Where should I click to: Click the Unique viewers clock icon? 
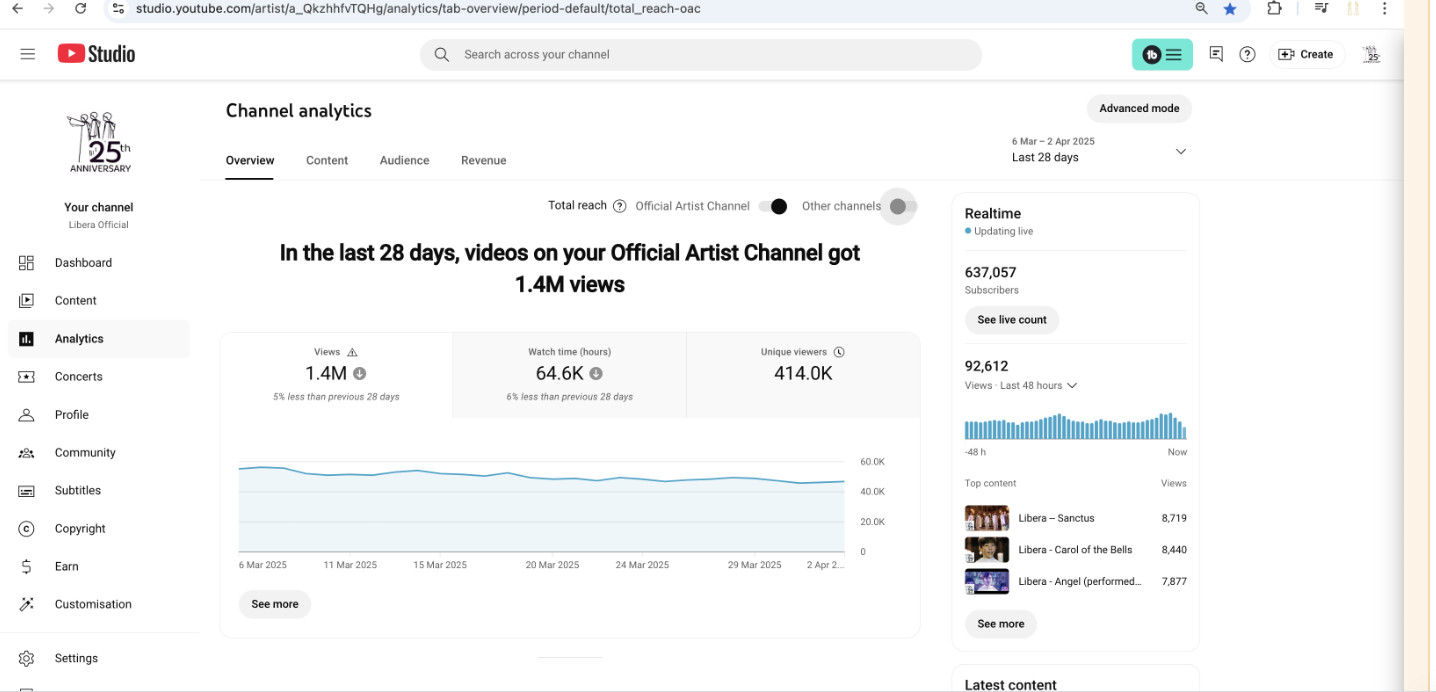point(839,352)
